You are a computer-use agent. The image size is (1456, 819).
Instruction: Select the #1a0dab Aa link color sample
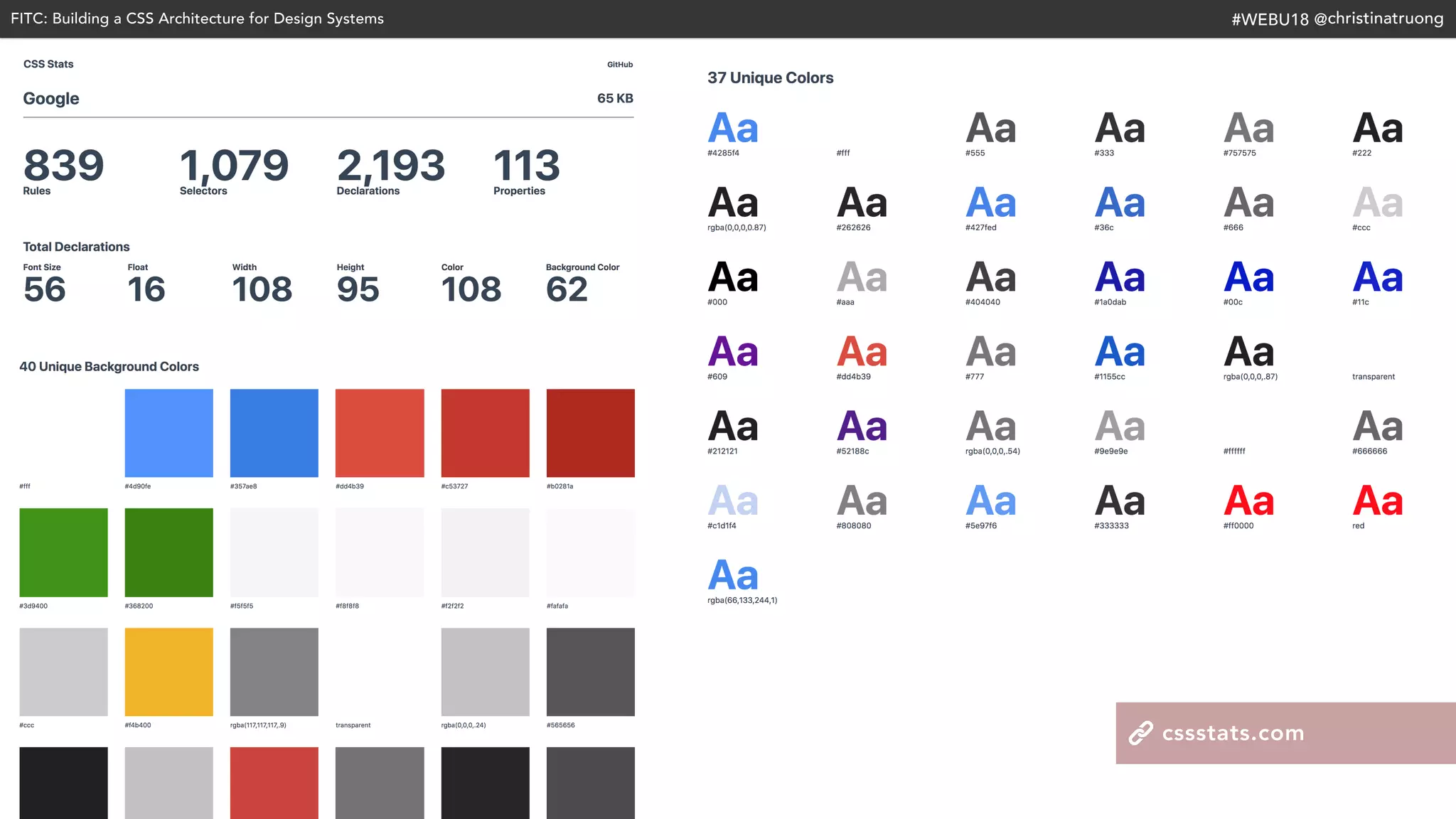coord(1120,278)
